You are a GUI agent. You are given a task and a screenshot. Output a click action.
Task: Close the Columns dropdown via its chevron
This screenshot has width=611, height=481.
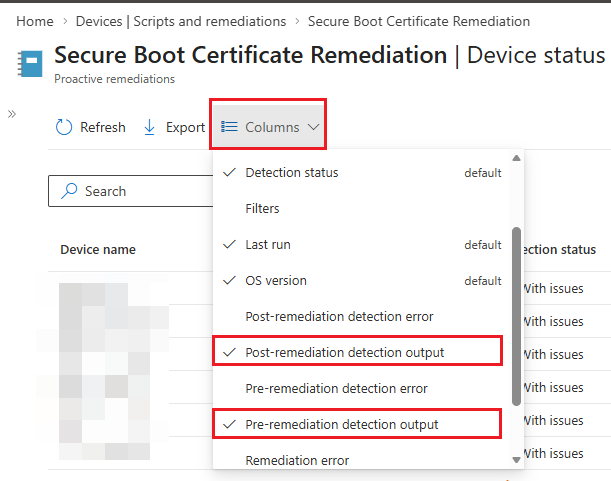(x=314, y=127)
